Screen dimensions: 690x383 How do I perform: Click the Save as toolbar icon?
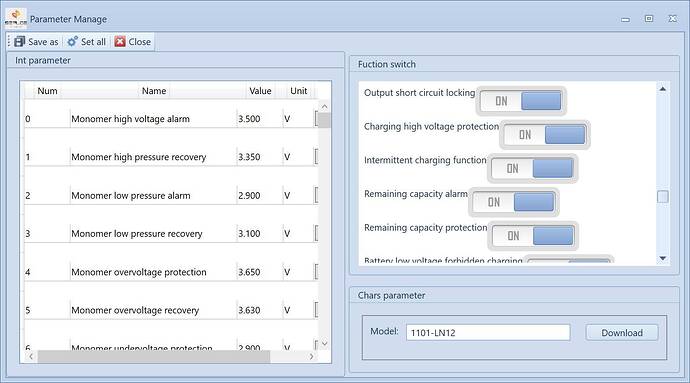tap(19, 41)
